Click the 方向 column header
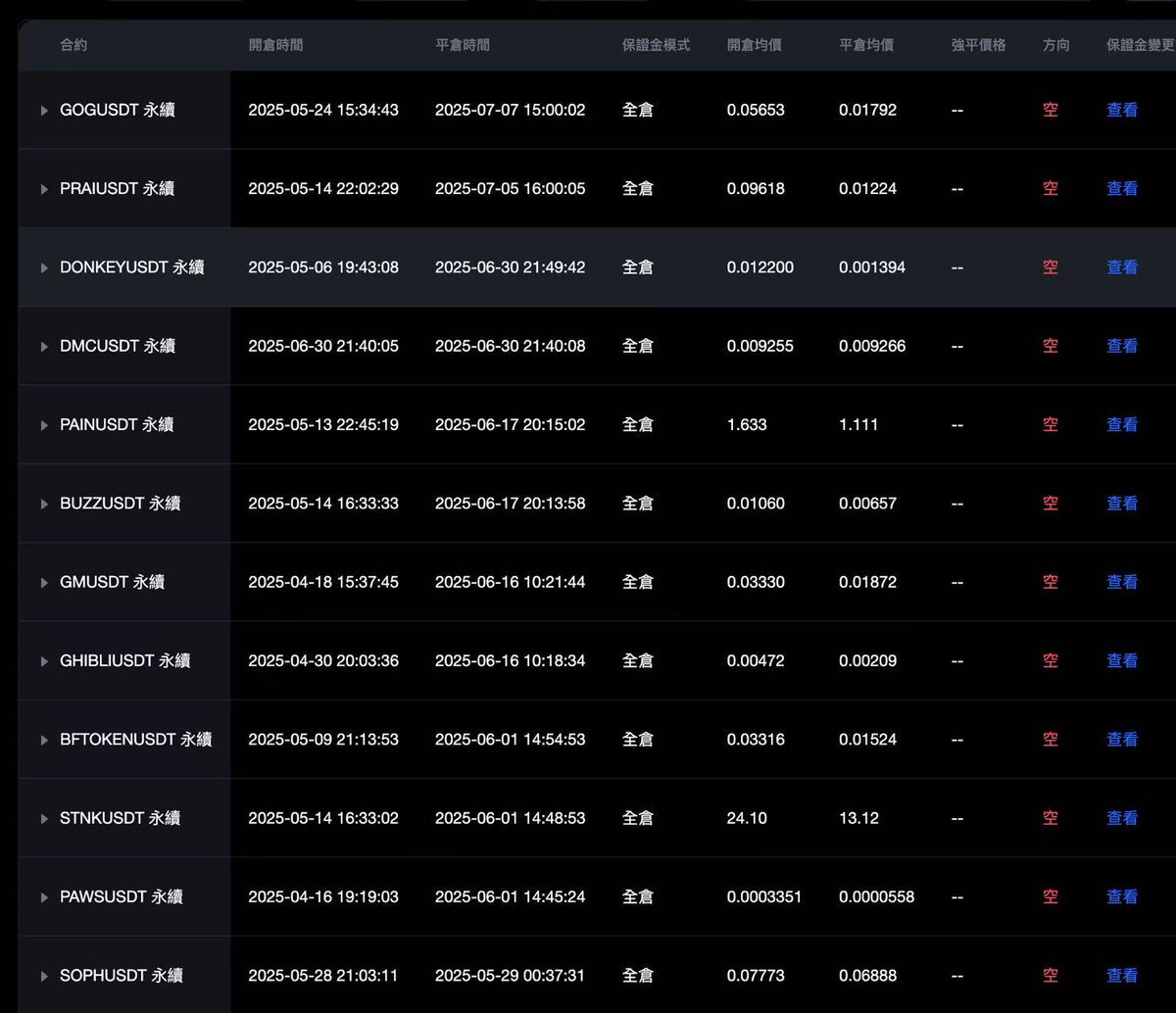Viewport: 1176px width, 1013px height. click(x=1056, y=45)
